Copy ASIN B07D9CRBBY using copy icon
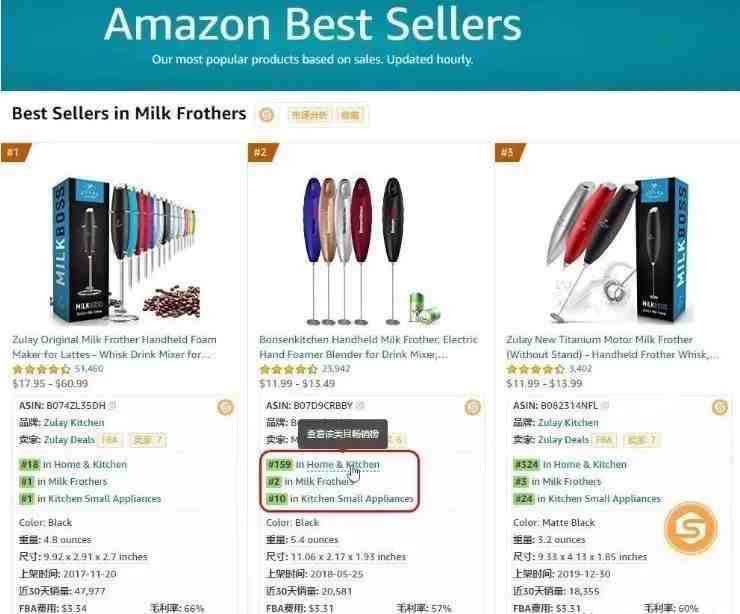Viewport: 740px width, 614px height. coord(360,405)
